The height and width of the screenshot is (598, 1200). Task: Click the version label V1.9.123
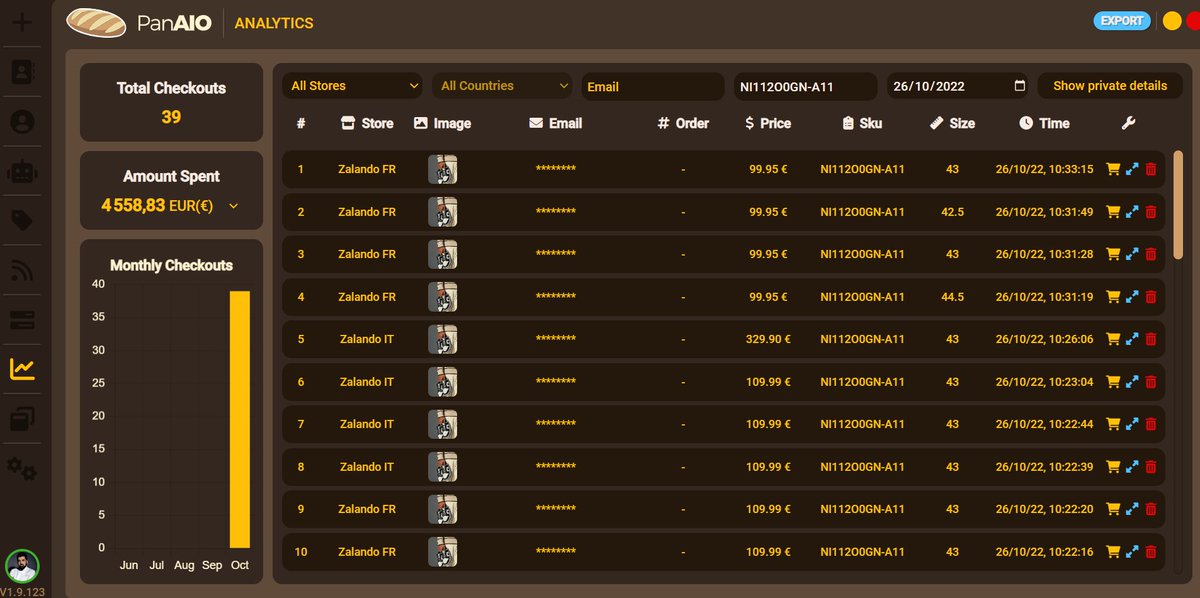coord(22,592)
